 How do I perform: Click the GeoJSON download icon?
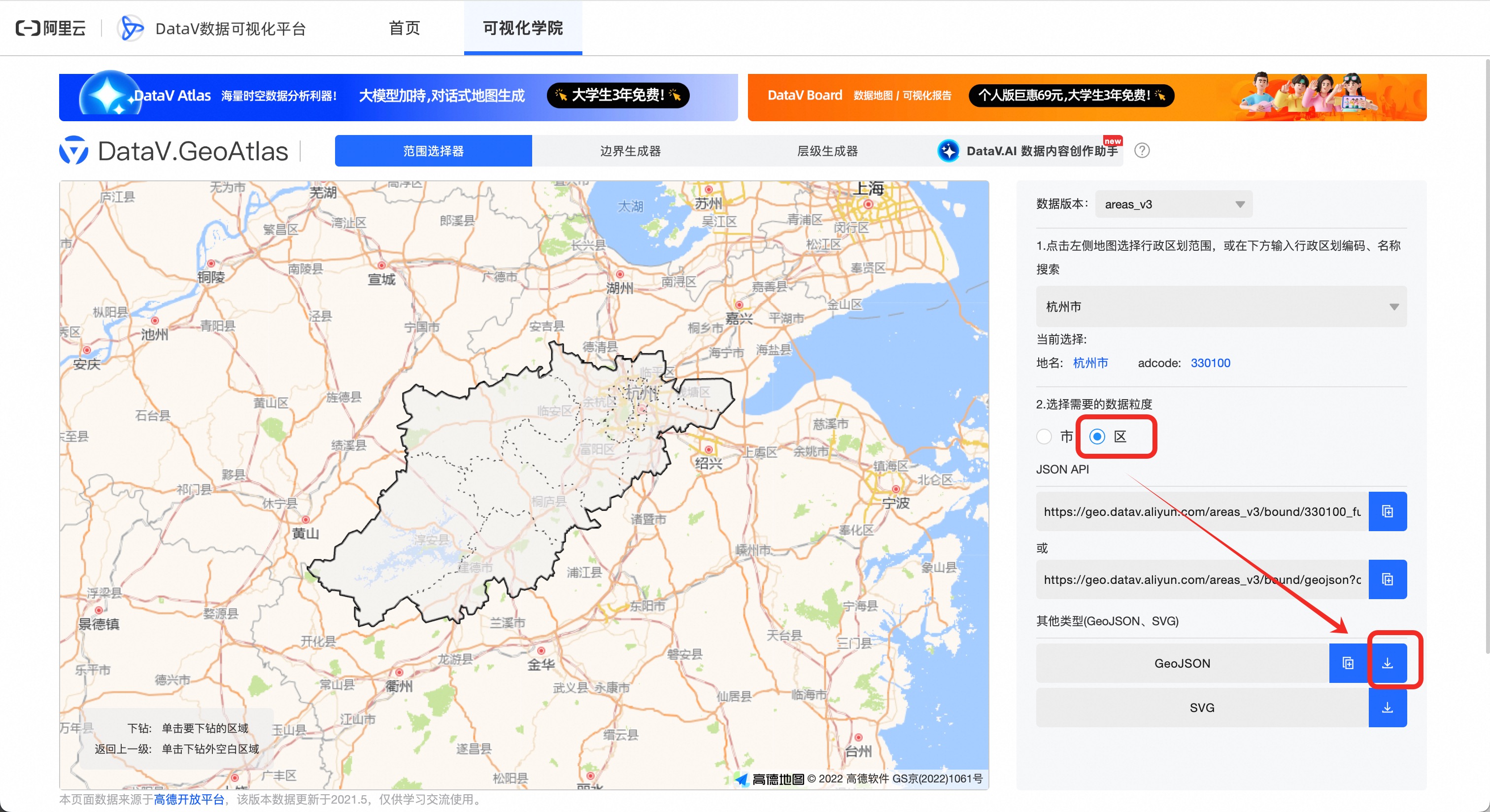(1387, 663)
